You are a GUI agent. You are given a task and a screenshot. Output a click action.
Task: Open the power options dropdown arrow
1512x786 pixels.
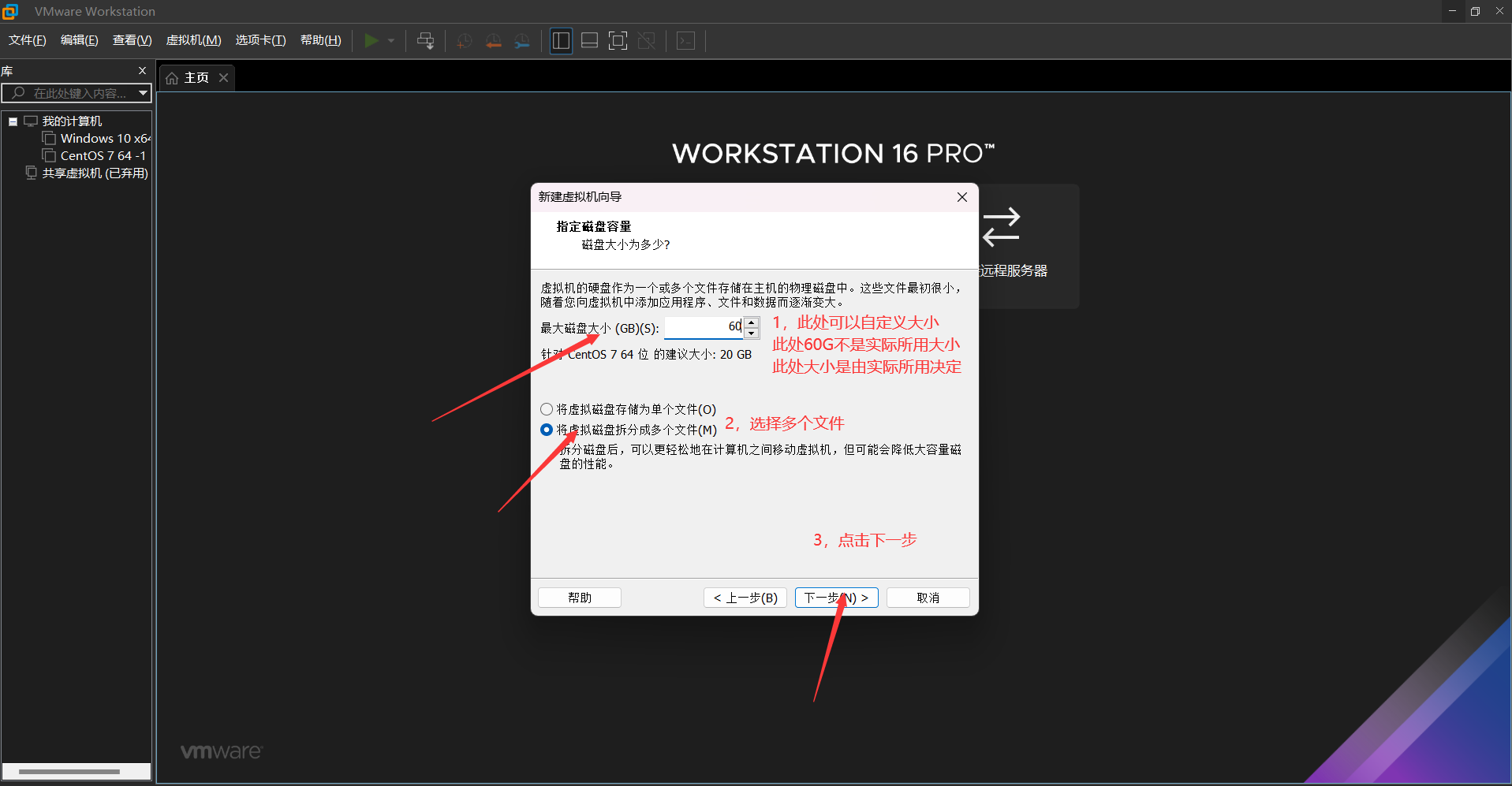[x=391, y=41]
